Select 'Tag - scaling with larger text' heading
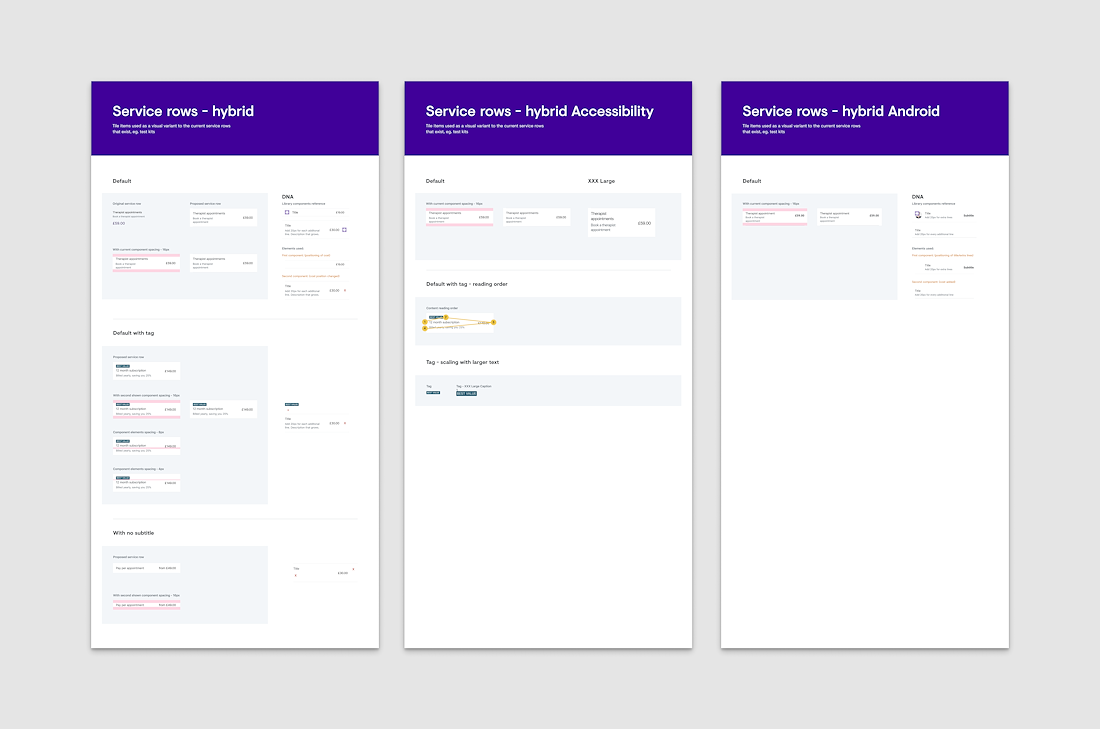 pyautogui.click(x=462, y=362)
